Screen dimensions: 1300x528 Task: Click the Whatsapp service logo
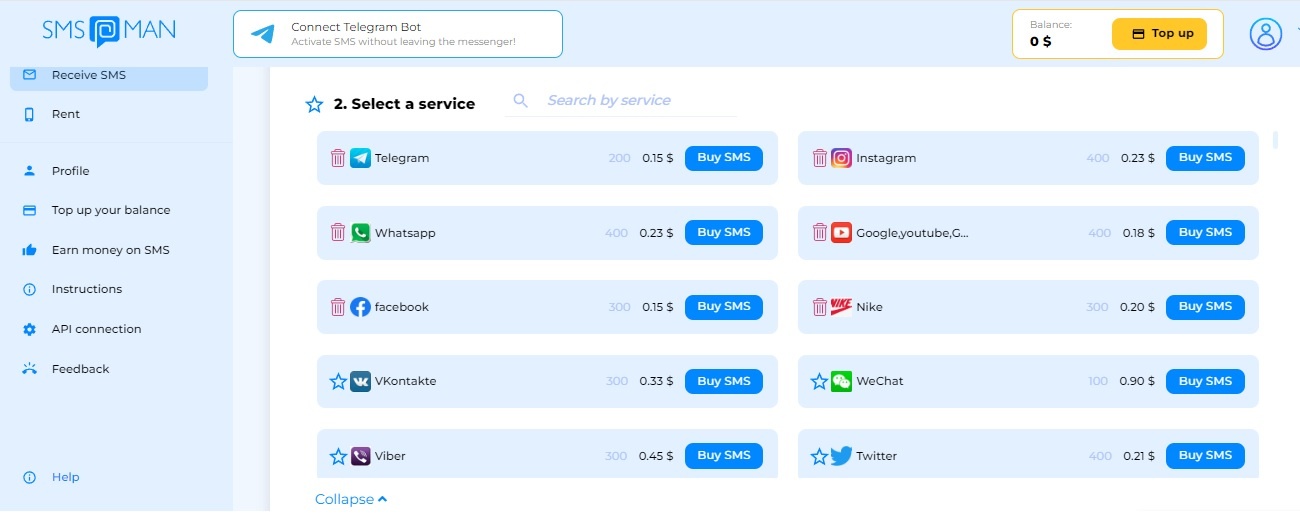[360, 232]
